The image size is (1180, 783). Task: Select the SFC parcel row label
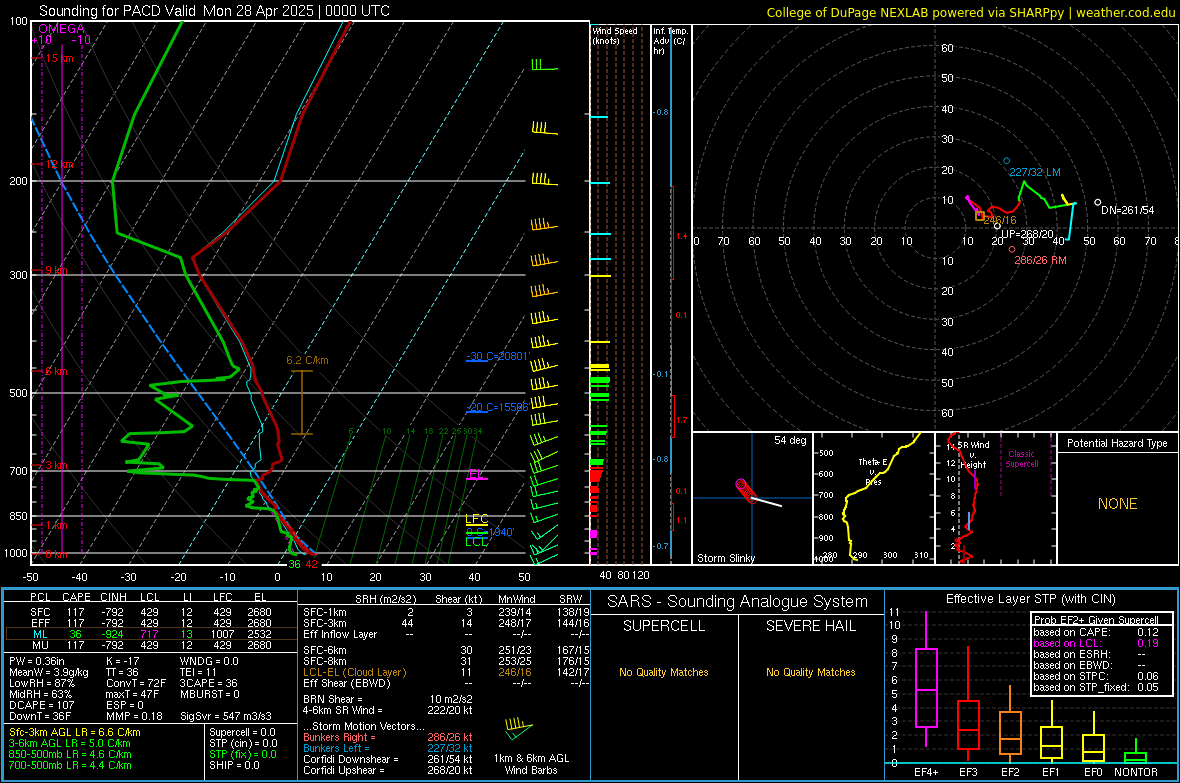pos(41,612)
